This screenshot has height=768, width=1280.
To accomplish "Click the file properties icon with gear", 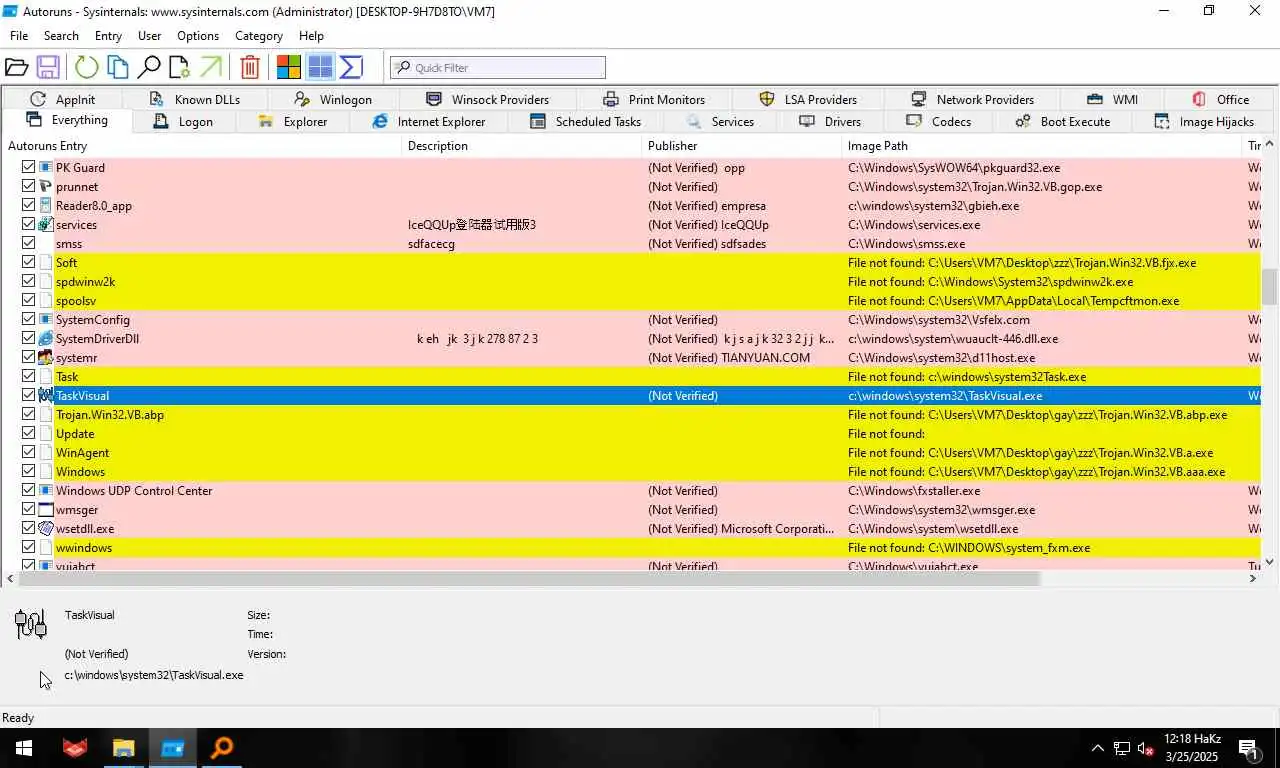I will point(179,67).
